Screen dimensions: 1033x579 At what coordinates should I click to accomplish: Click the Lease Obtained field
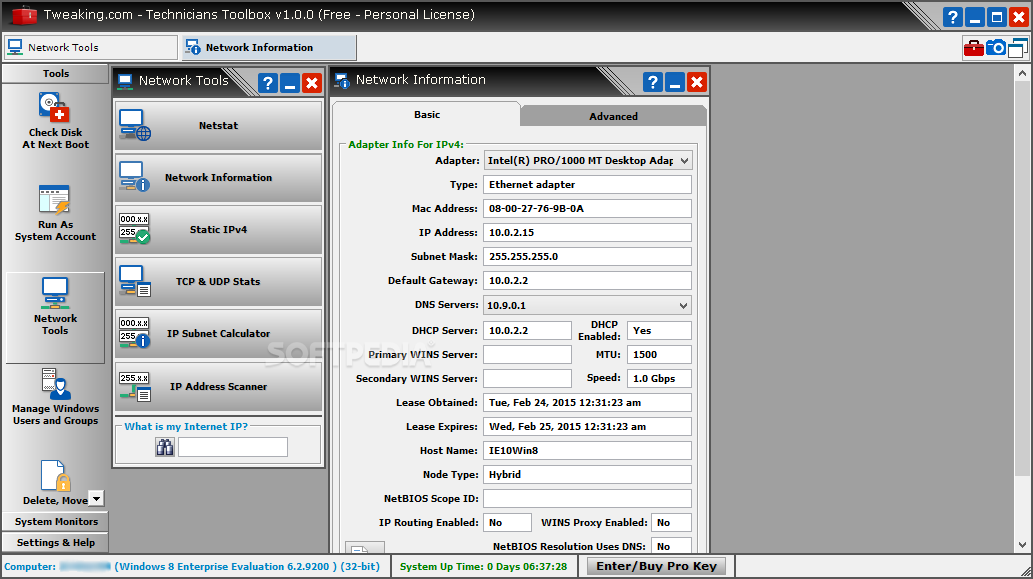coord(588,402)
